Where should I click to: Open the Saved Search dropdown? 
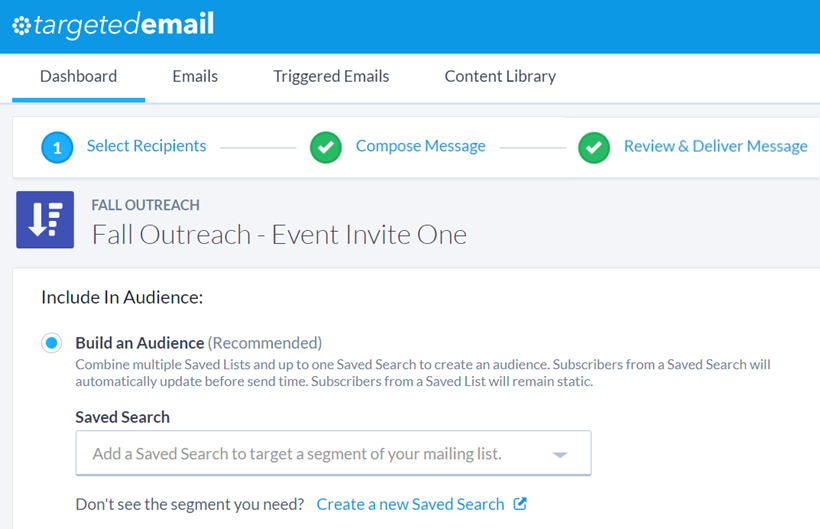pyautogui.click(x=334, y=453)
